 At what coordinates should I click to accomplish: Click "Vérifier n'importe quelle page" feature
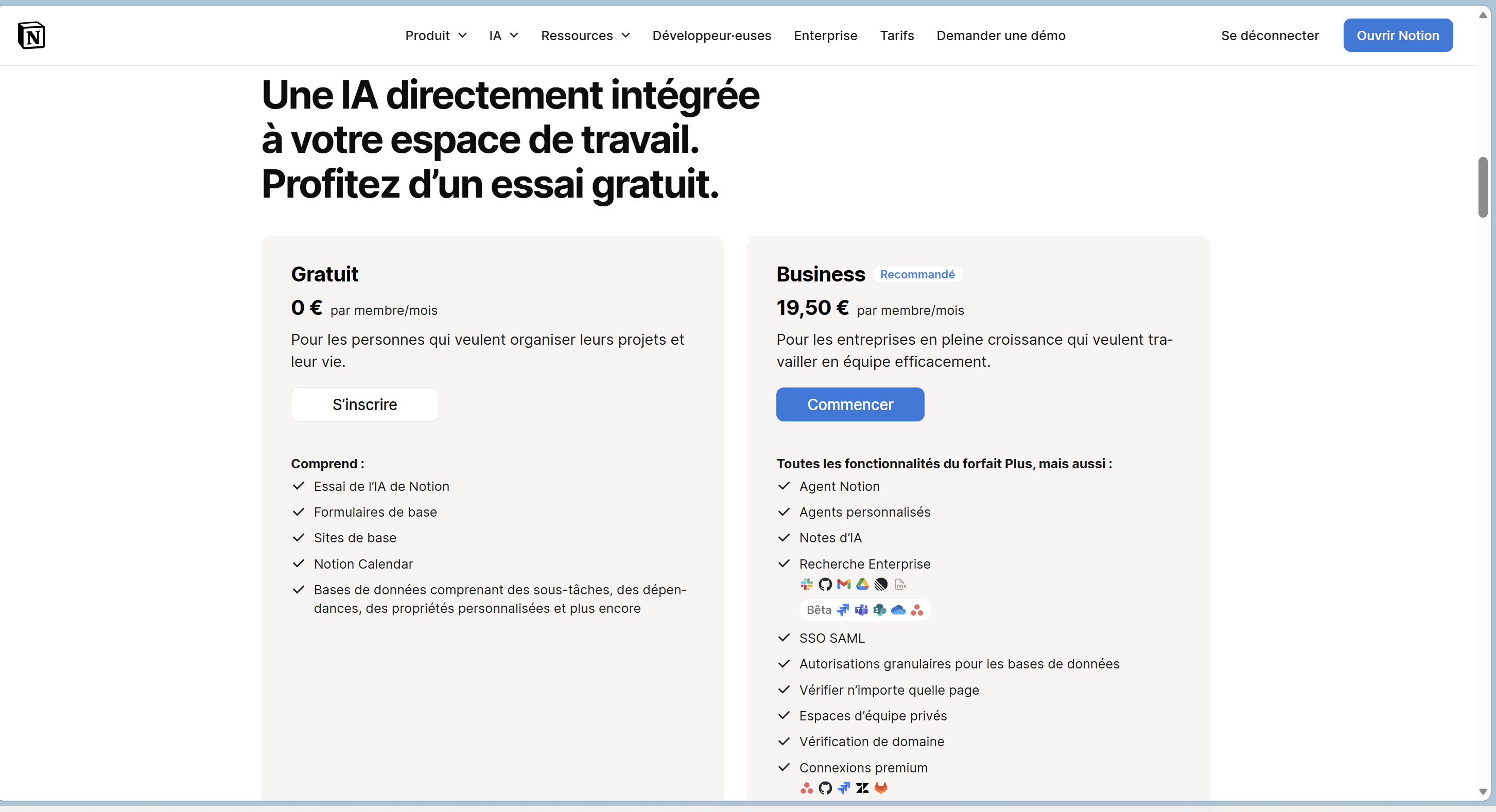point(889,690)
